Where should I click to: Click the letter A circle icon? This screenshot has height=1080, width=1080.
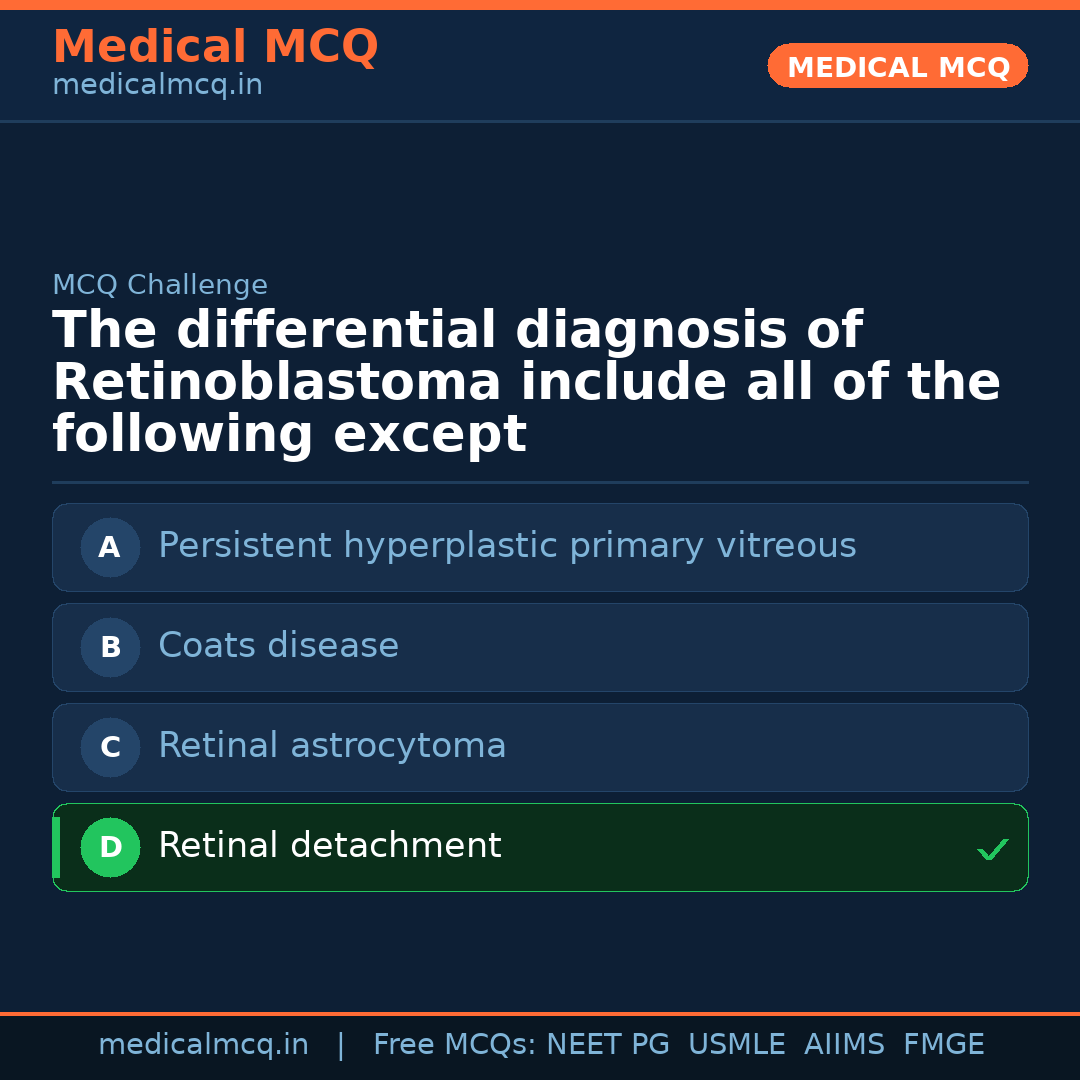pos(110,548)
